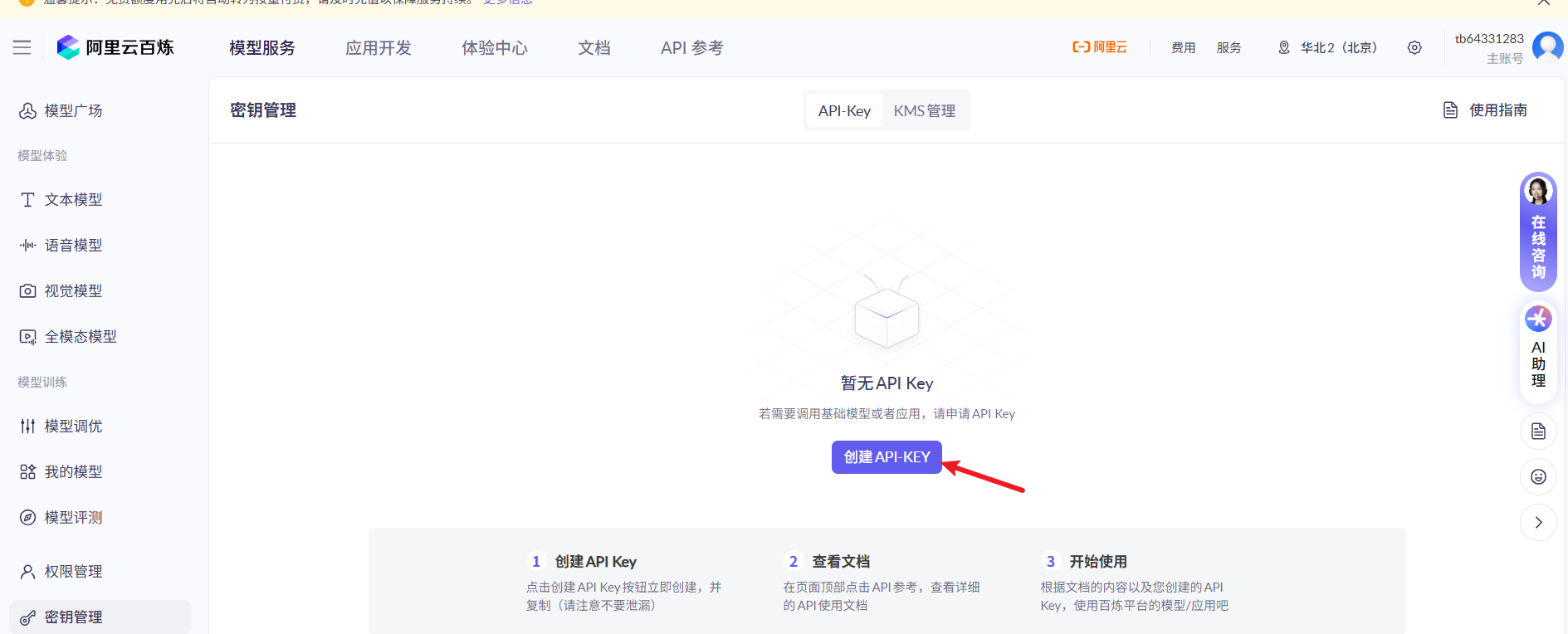The width and height of the screenshot is (1568, 634).
Task: Click the 模型训练 sidebar section label
Action: [x=42, y=382]
